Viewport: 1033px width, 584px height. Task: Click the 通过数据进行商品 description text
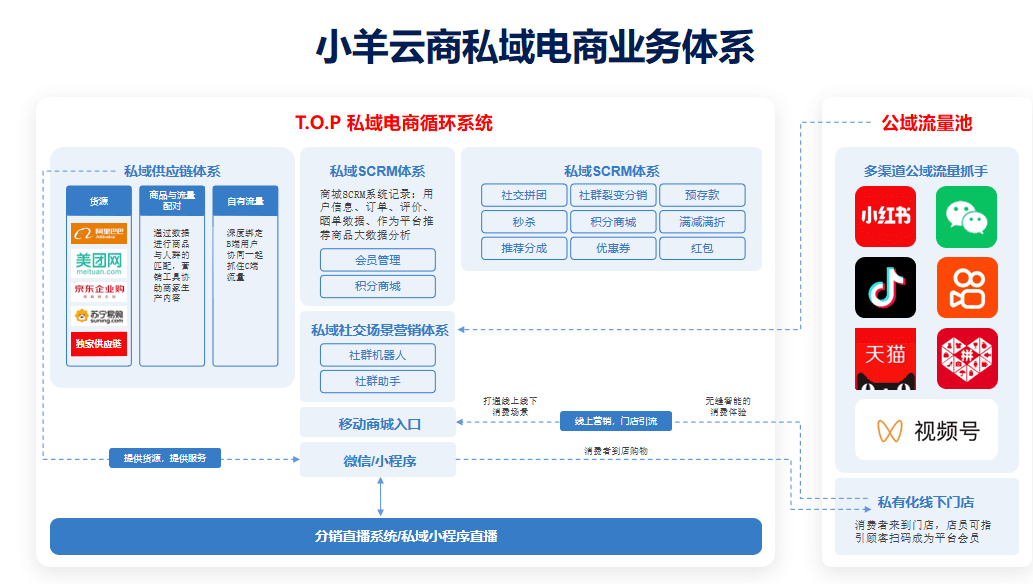(x=171, y=265)
